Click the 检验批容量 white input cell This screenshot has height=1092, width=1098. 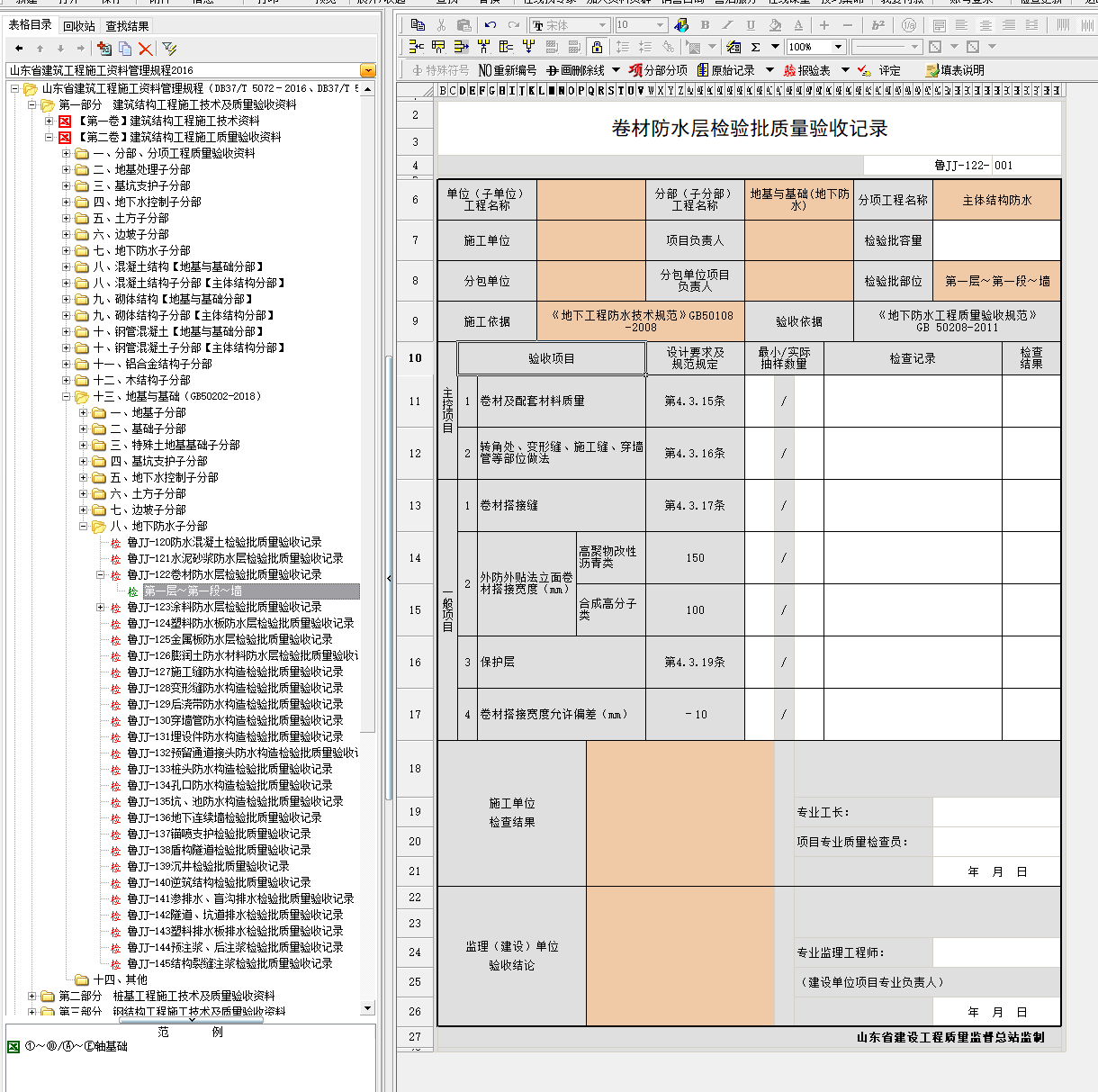coord(997,240)
